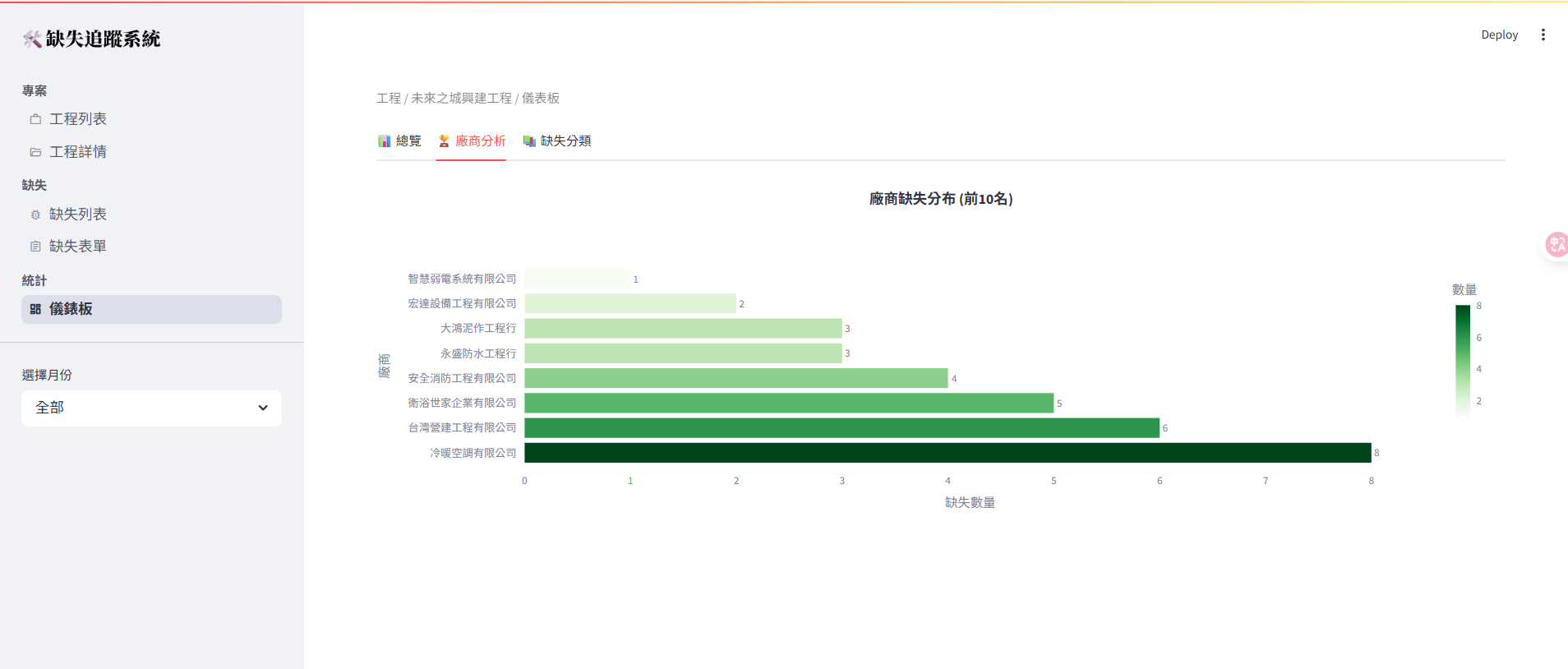Click the 台灣營建工程有限公司 bar in chart

(842, 428)
